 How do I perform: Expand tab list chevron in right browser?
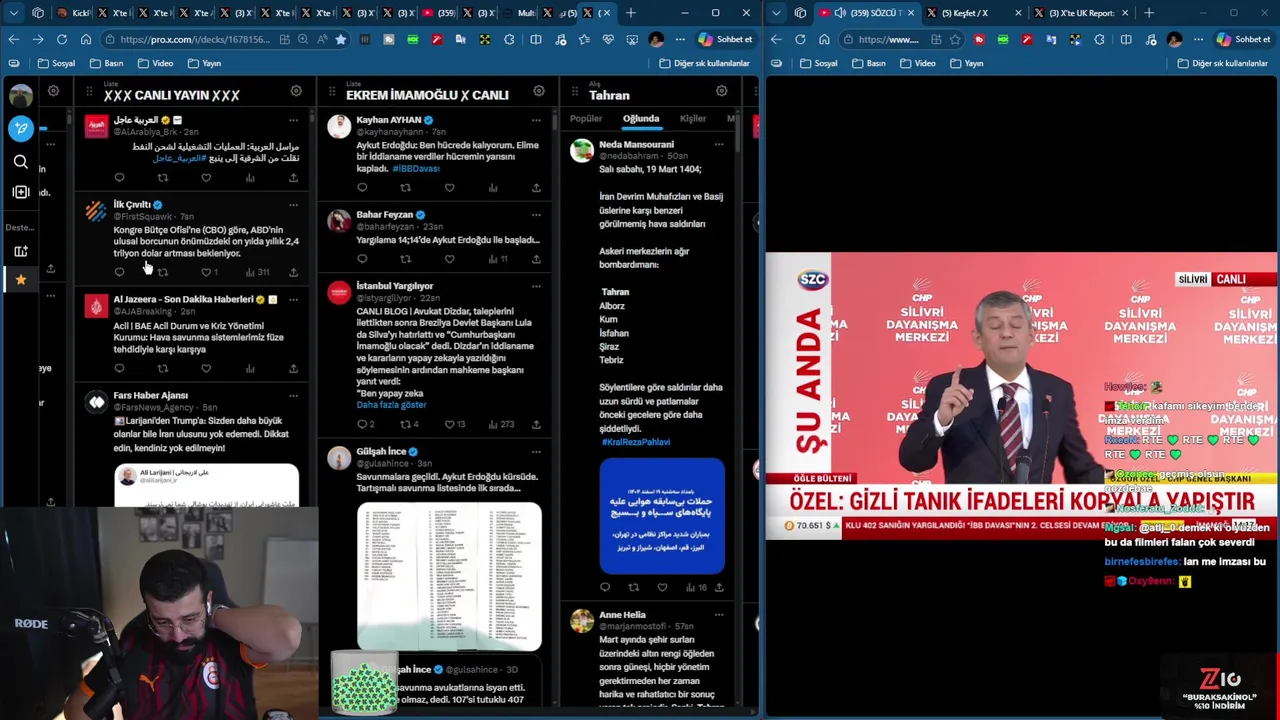pos(775,13)
